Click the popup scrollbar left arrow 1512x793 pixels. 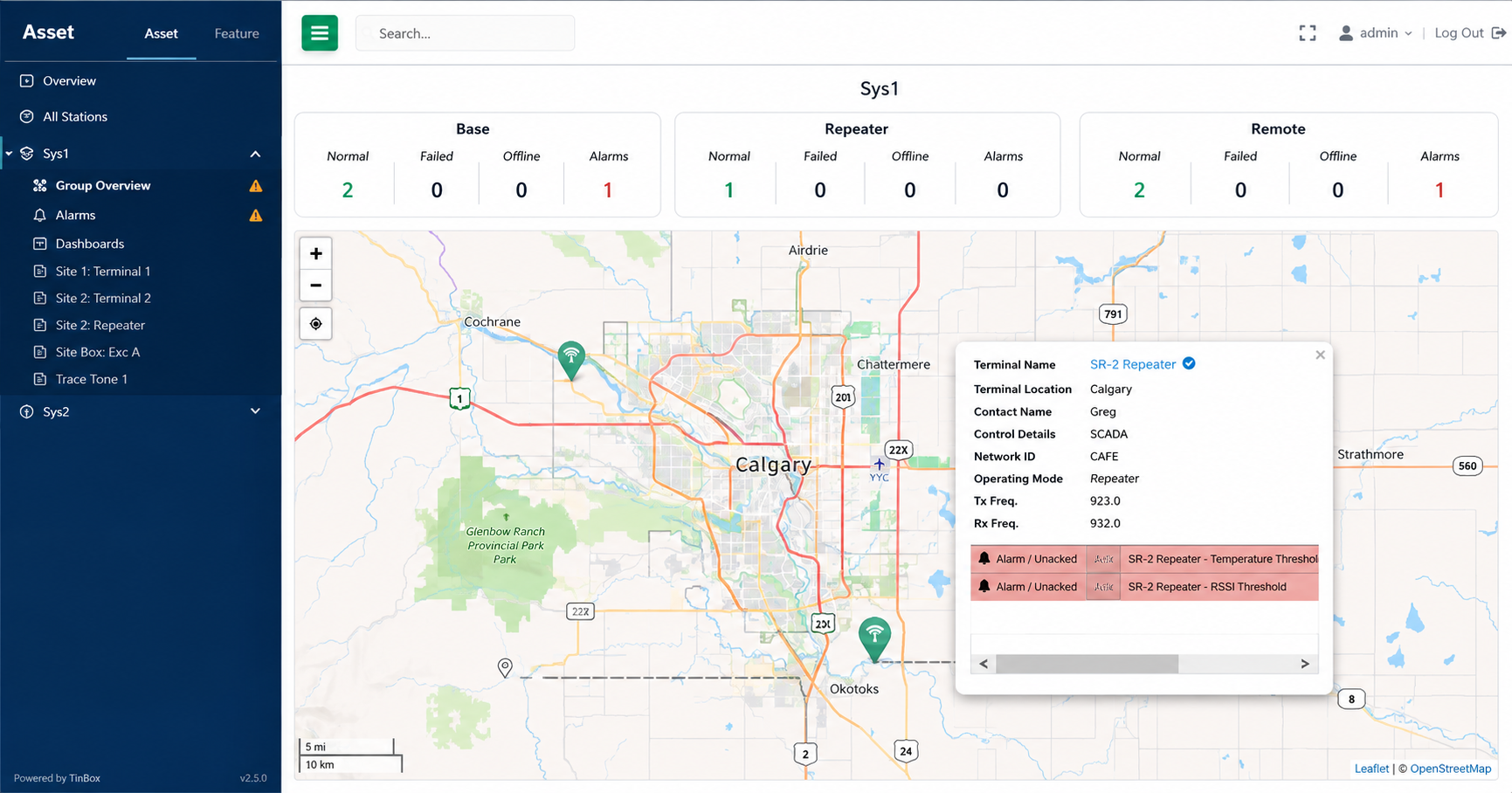984,664
